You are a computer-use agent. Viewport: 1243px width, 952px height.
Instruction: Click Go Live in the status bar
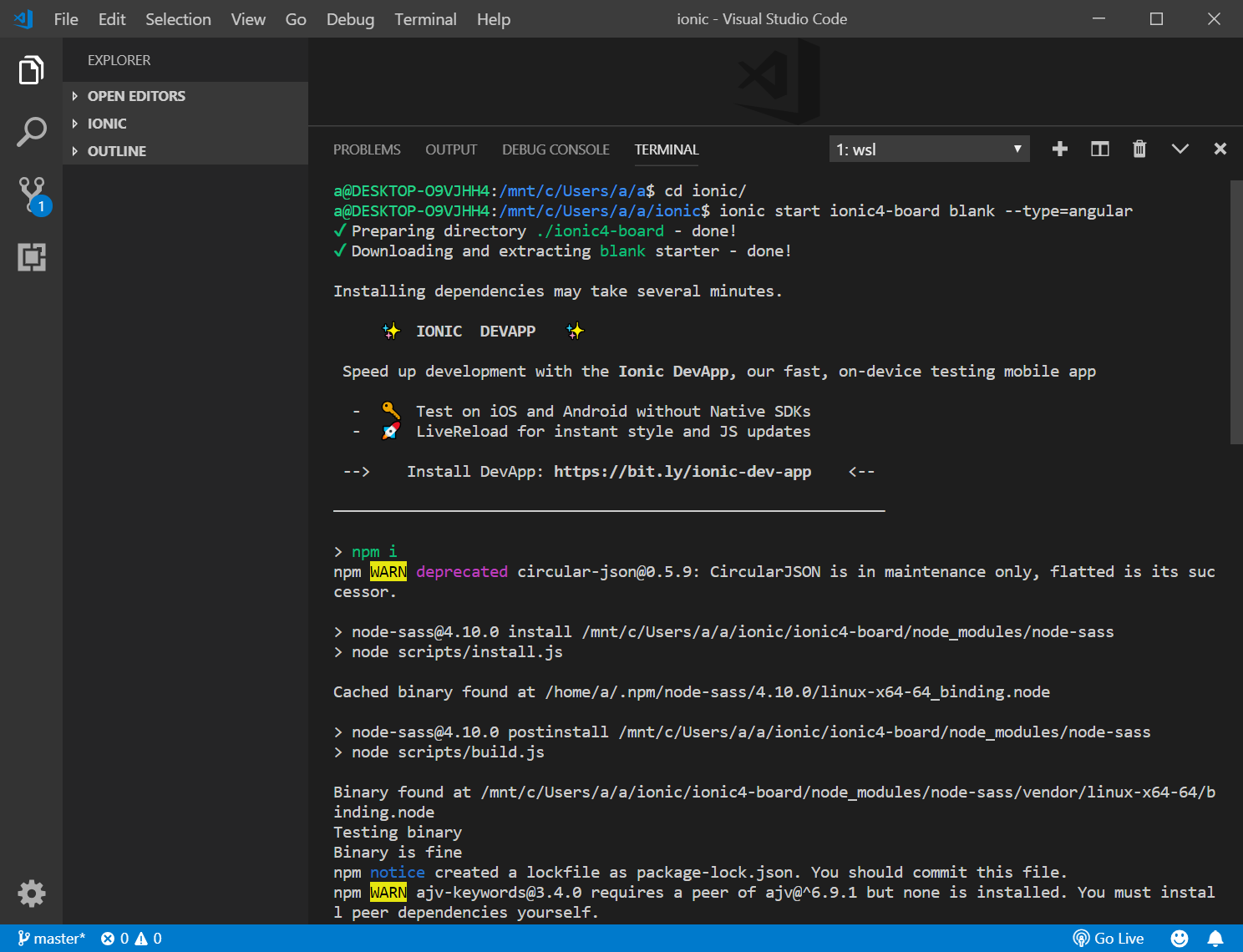(x=1109, y=939)
